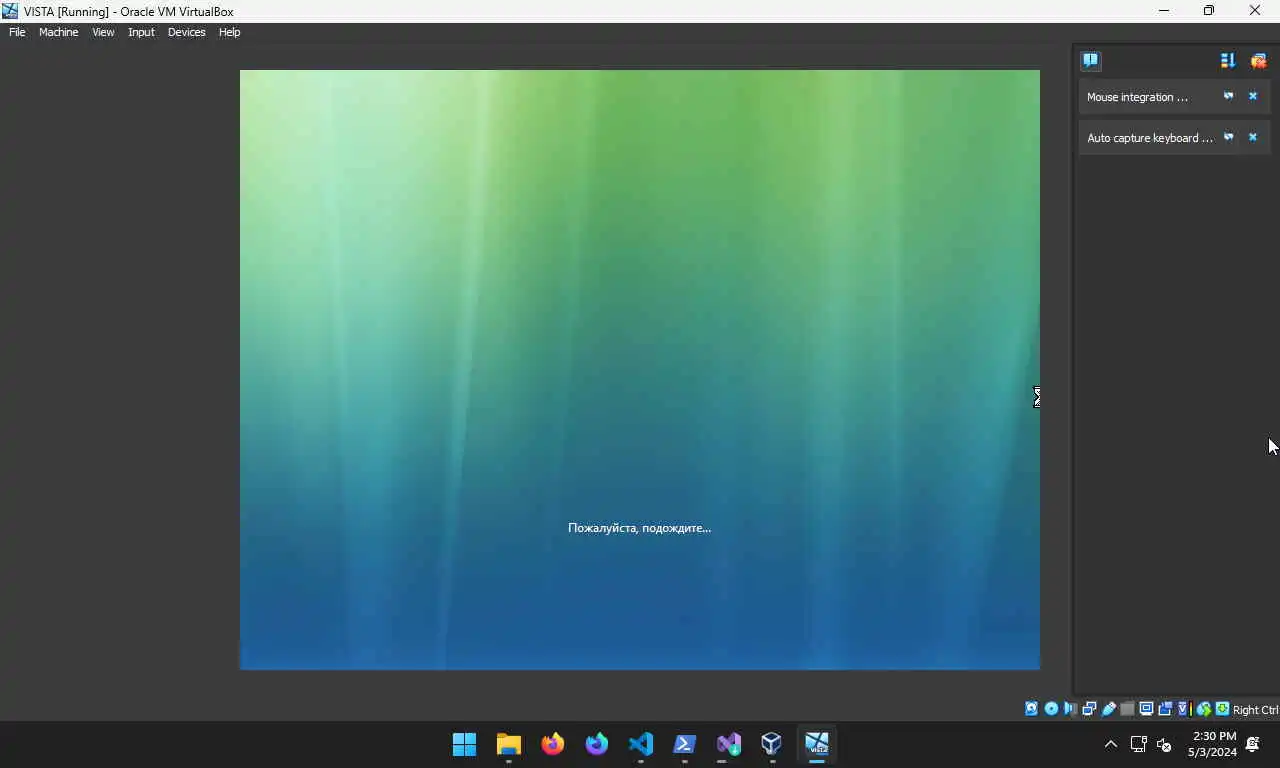Open Firefox from the taskbar
The height and width of the screenshot is (768, 1280).
553,744
